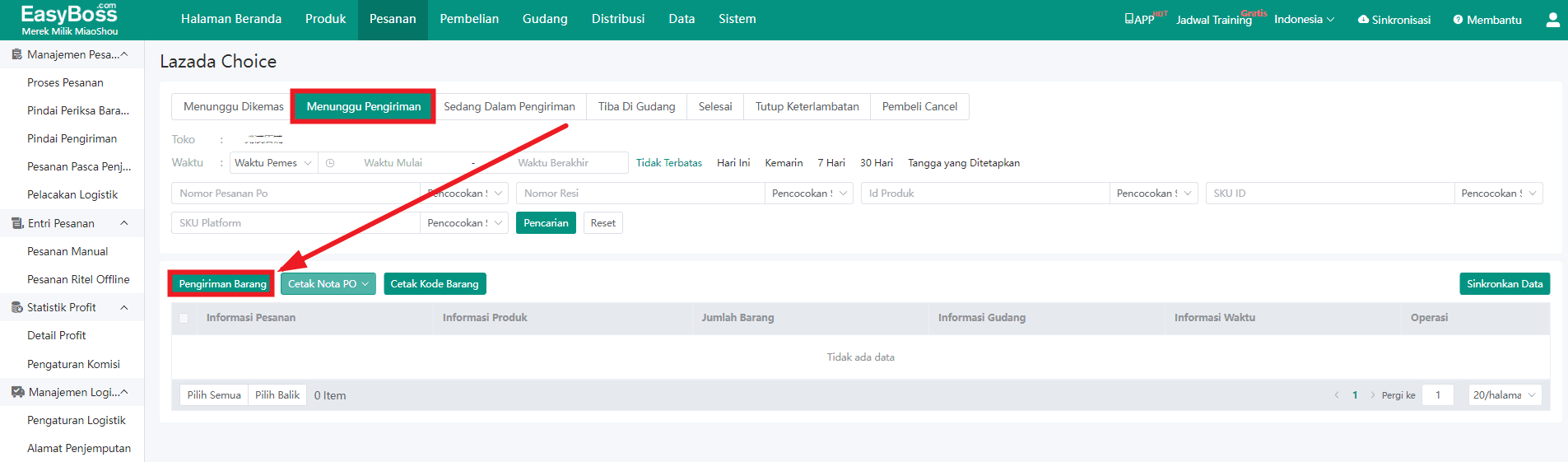Click the Nomor Resi input field
1568x462 pixels.
coord(641,194)
